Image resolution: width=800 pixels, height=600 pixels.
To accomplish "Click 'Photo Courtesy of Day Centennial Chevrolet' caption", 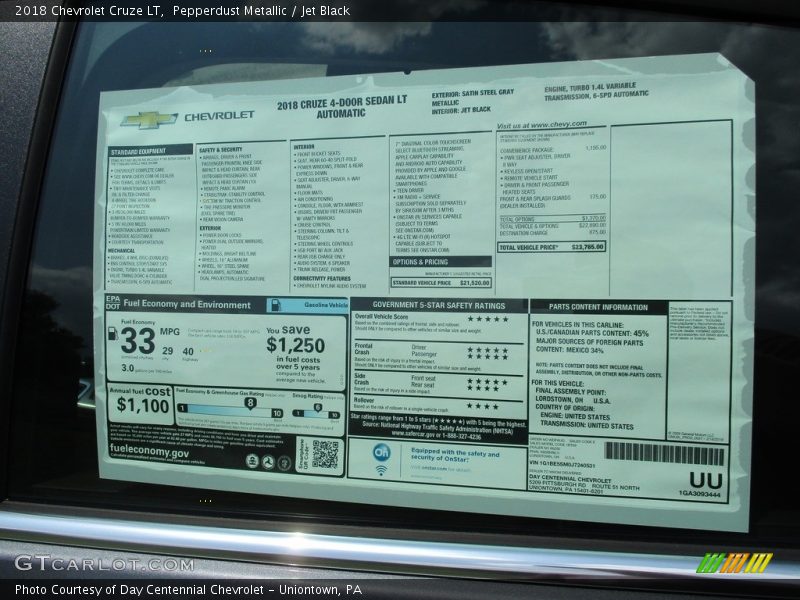I will click(x=188, y=590).
